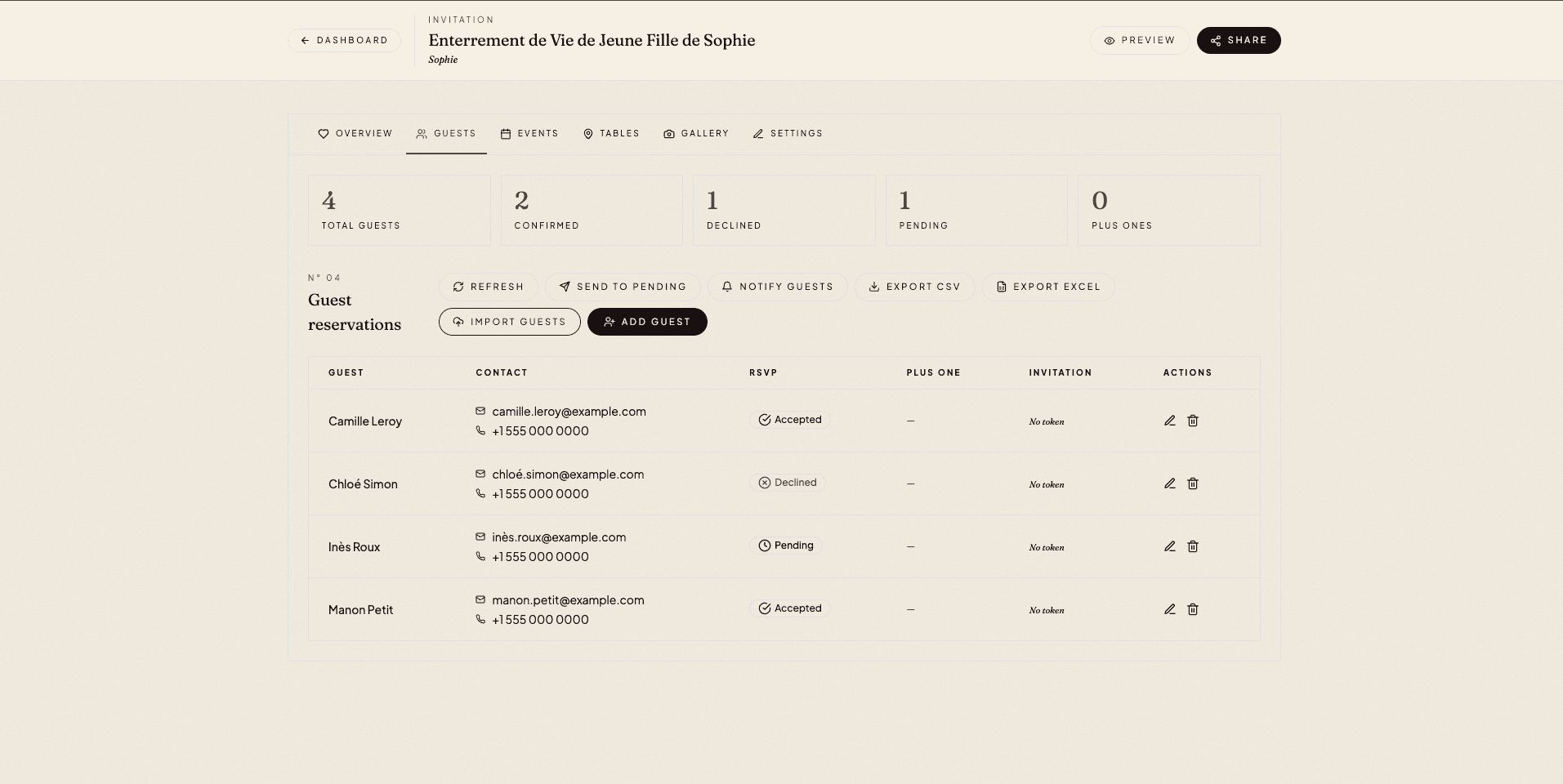Select guest name Manon Petit
The height and width of the screenshot is (784, 1563).
click(360, 610)
